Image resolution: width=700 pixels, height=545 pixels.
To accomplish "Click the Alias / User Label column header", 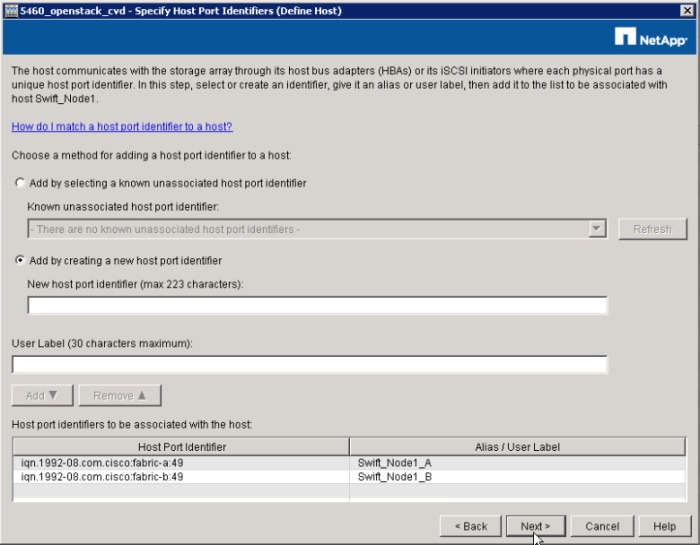I will (x=517, y=447).
